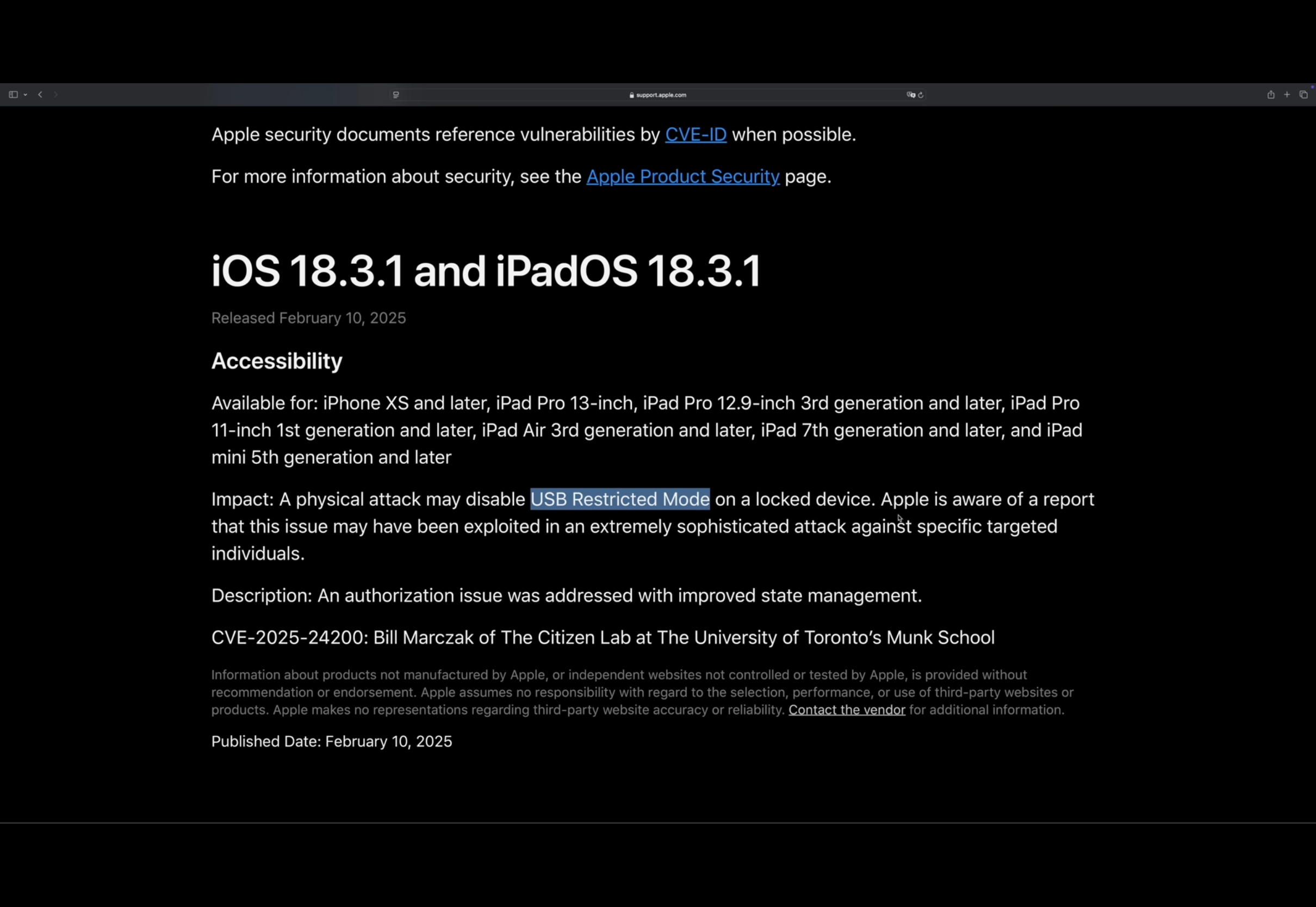Go forward to the next page
This screenshot has width=1316, height=907.
pyautogui.click(x=55, y=95)
